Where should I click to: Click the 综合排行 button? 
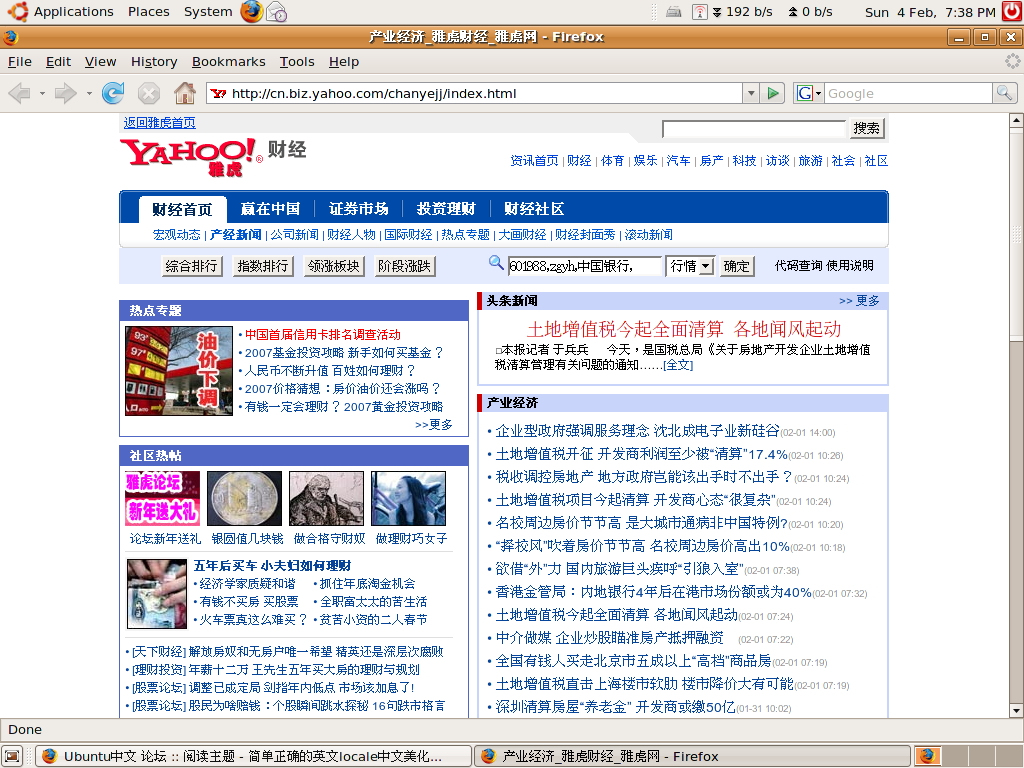[191, 266]
